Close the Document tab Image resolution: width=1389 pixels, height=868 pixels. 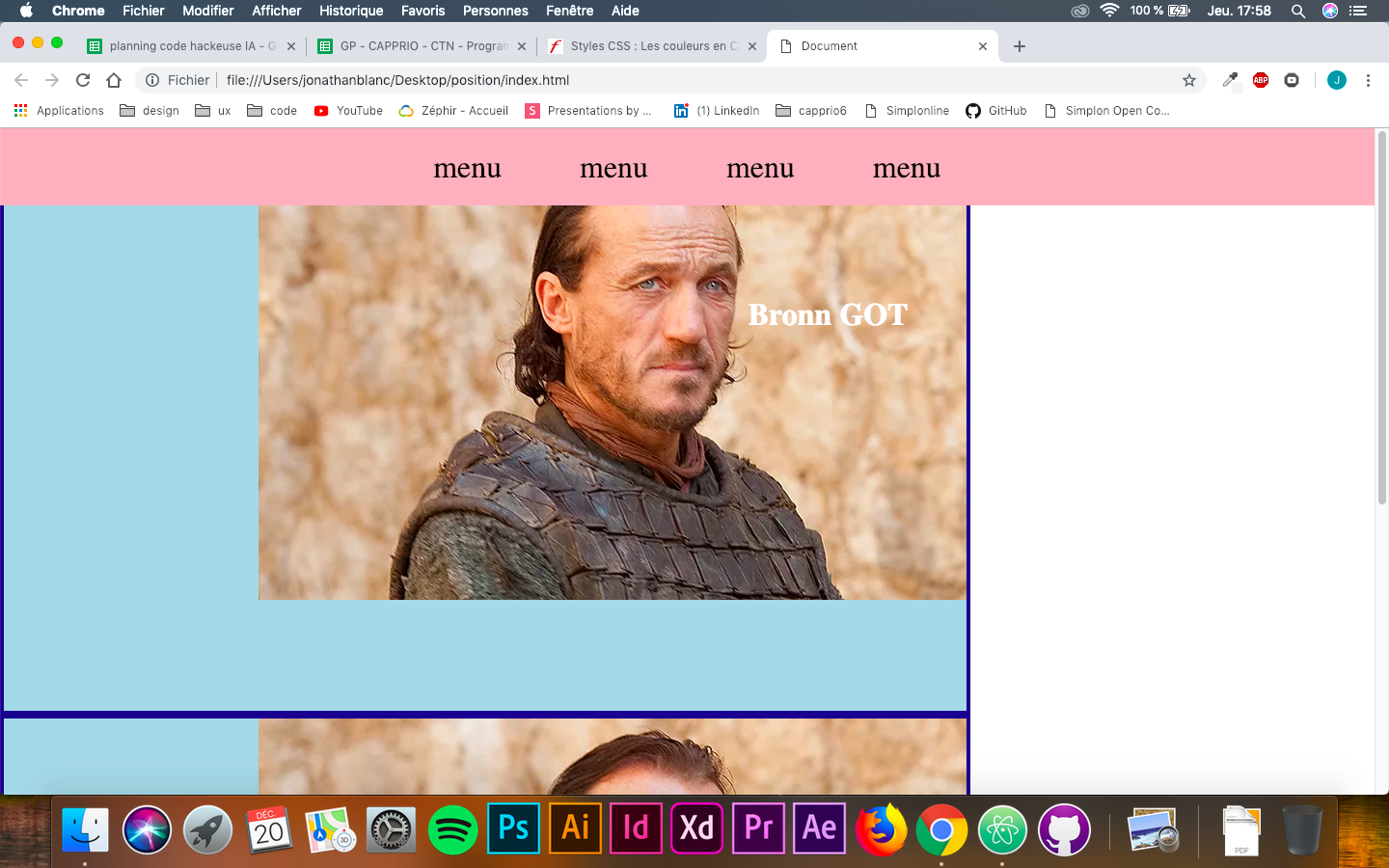click(983, 46)
